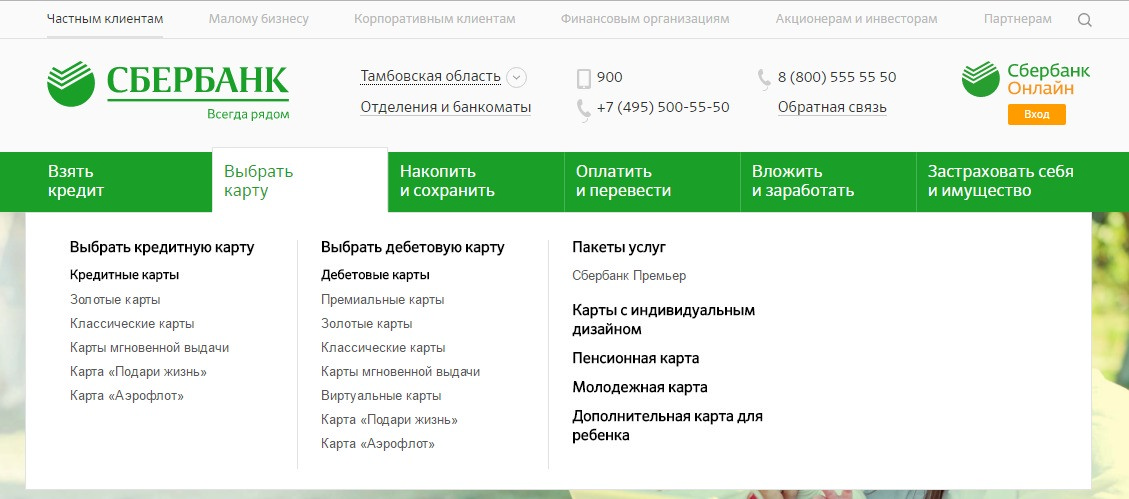Switch to the Малому бизнесу tab

coord(258,19)
